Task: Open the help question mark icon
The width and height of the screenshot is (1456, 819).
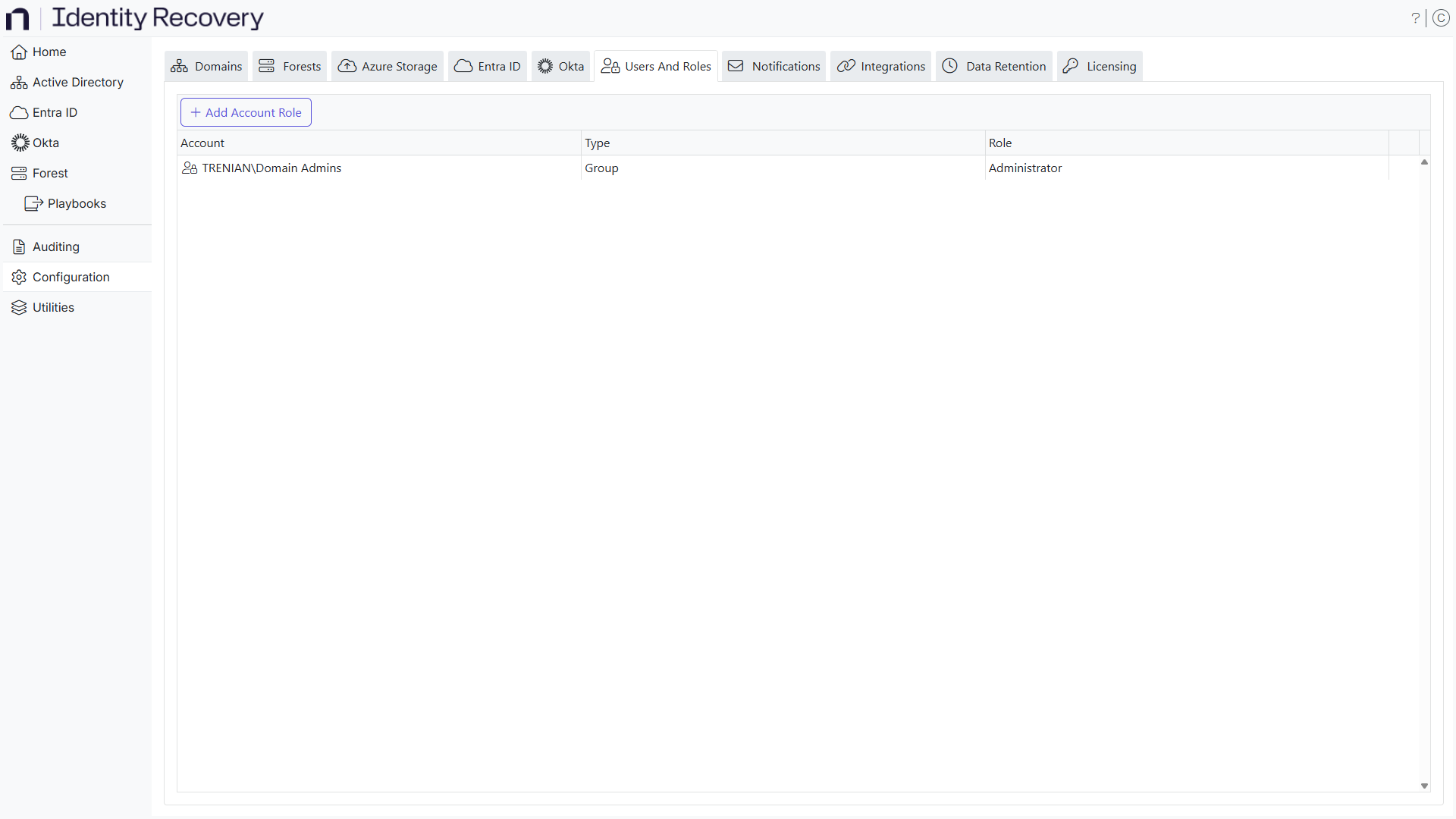Action: pyautogui.click(x=1416, y=17)
